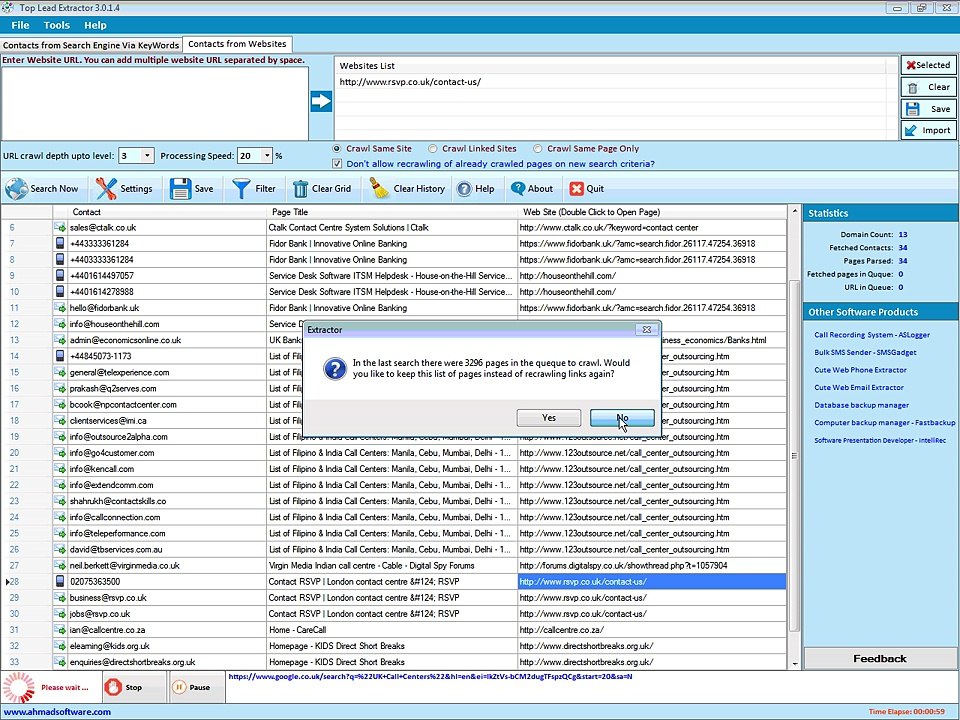Select the Crawl Same Site radio button
960x720 pixels.
click(x=337, y=149)
